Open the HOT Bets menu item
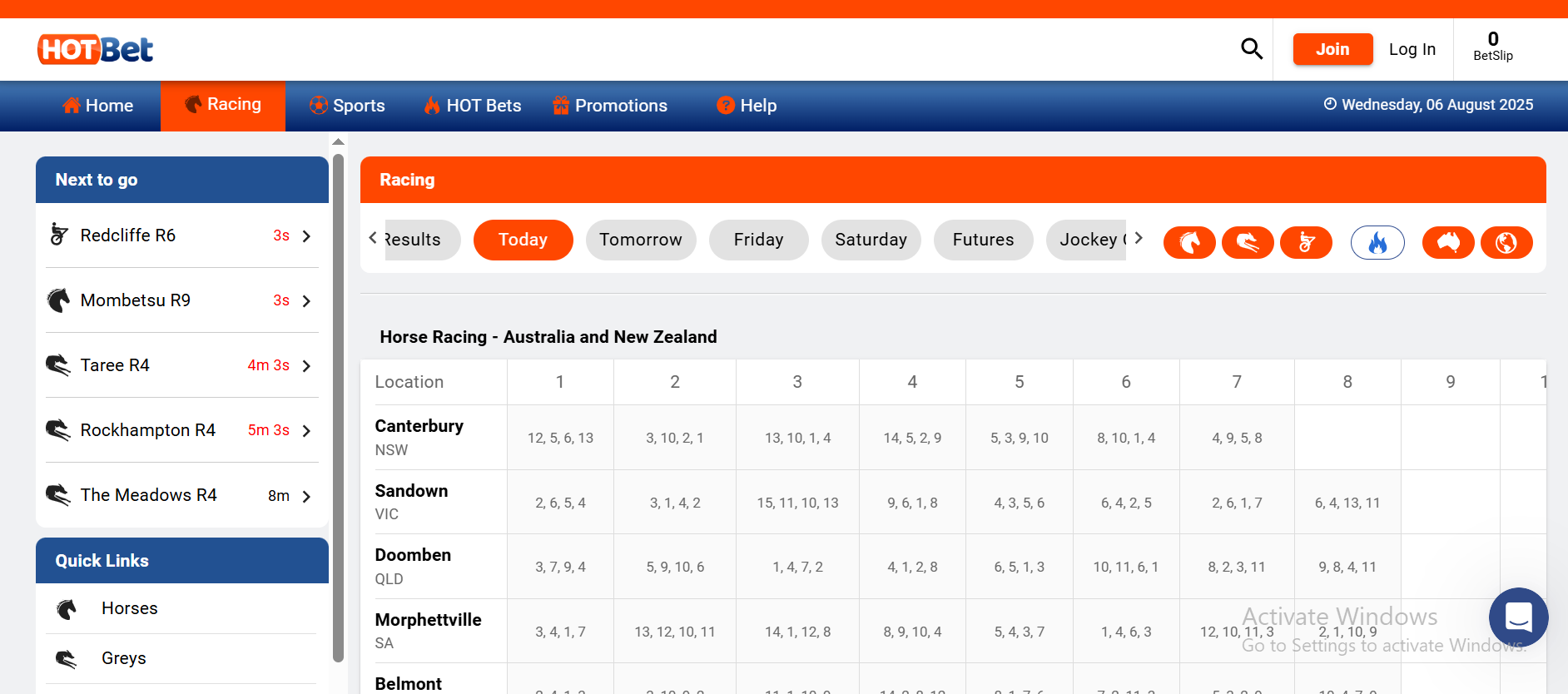Image resolution: width=1568 pixels, height=694 pixels. 472,106
